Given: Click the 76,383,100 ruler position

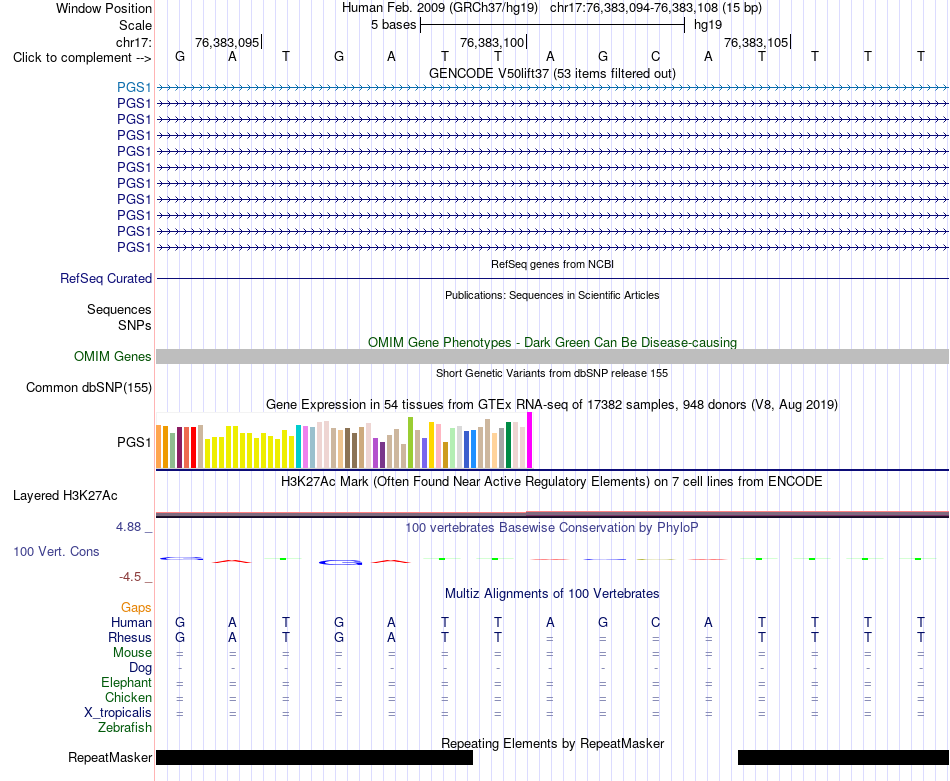Looking at the screenshot, I should click(492, 42).
